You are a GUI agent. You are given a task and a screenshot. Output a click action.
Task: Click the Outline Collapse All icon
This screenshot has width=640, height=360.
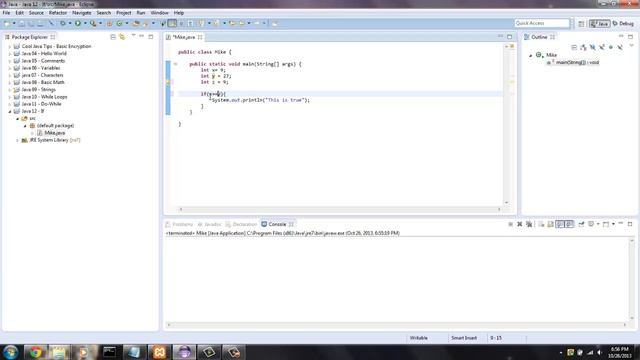[x=574, y=47]
